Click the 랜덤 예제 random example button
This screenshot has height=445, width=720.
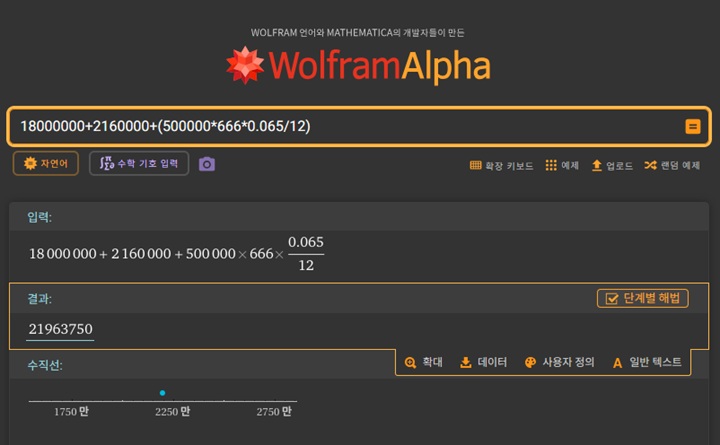point(672,165)
